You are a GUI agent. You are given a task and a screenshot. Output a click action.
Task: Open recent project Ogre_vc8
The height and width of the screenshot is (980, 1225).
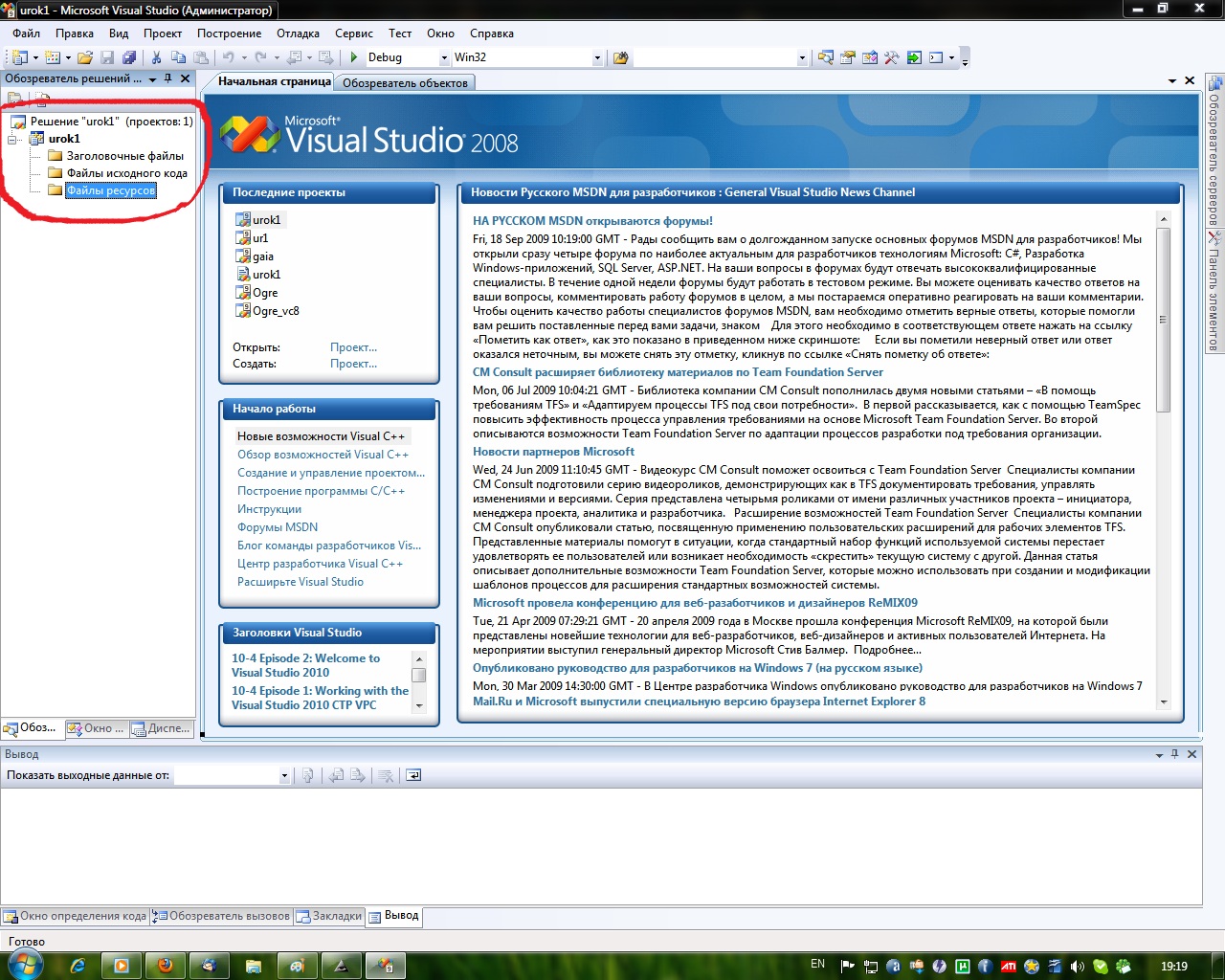[x=276, y=311]
